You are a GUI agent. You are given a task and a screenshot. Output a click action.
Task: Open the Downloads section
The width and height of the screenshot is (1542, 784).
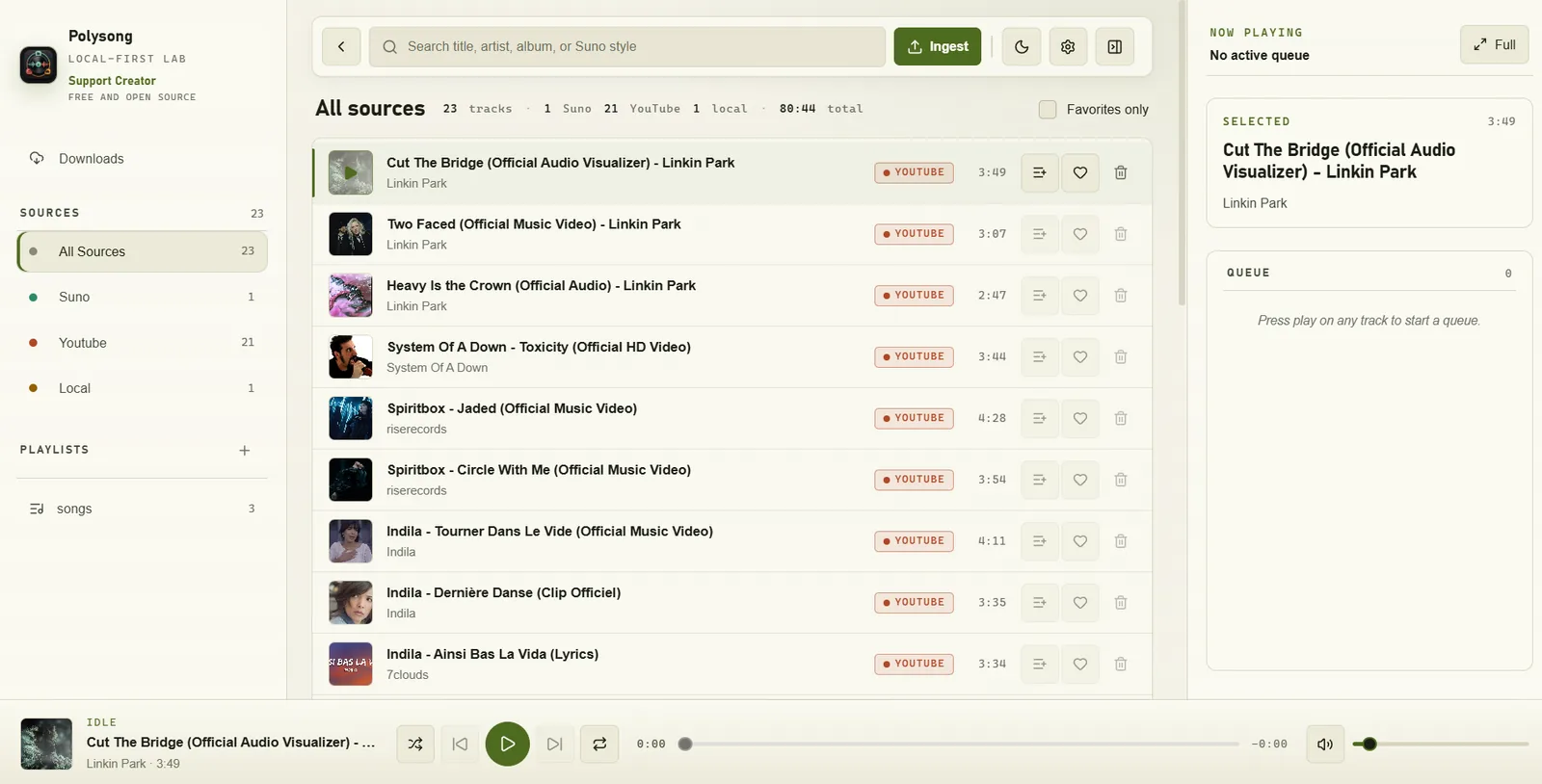pos(142,159)
